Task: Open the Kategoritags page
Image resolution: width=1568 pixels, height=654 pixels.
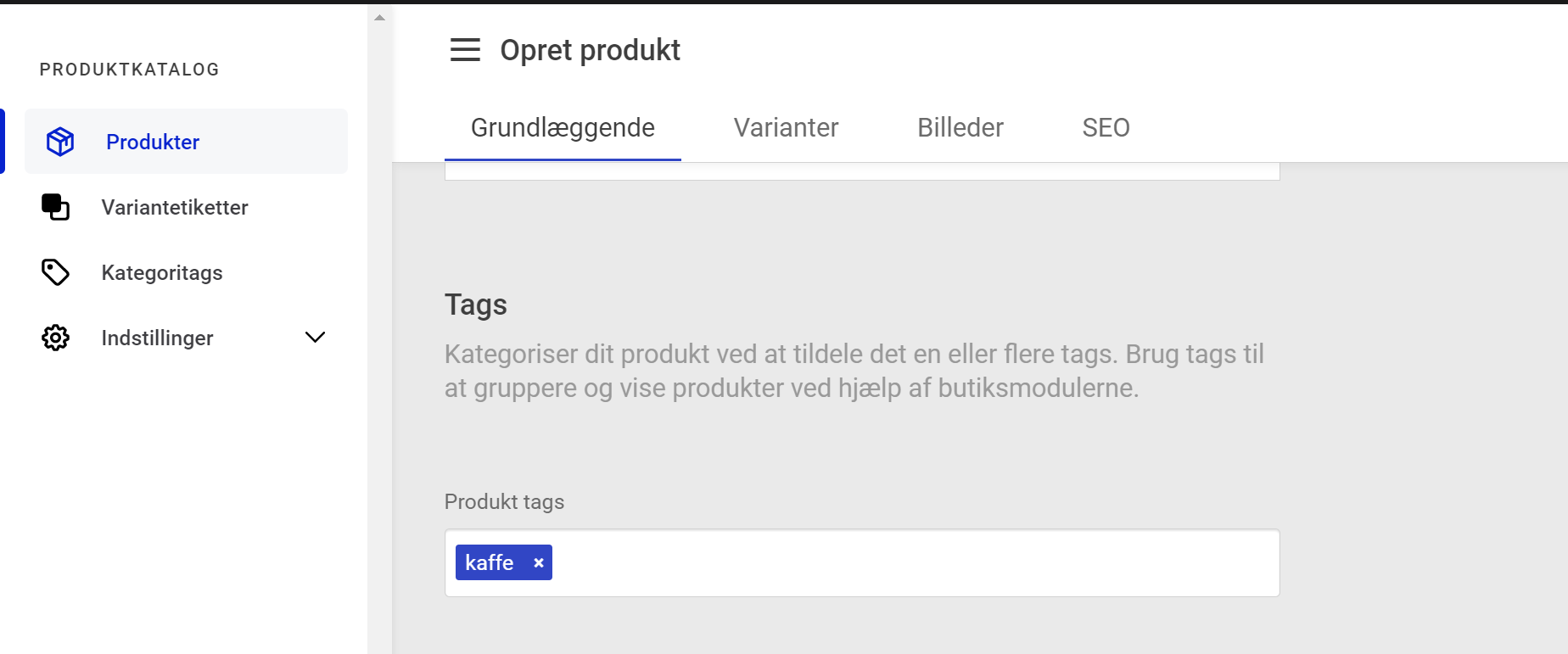Action: [x=162, y=272]
